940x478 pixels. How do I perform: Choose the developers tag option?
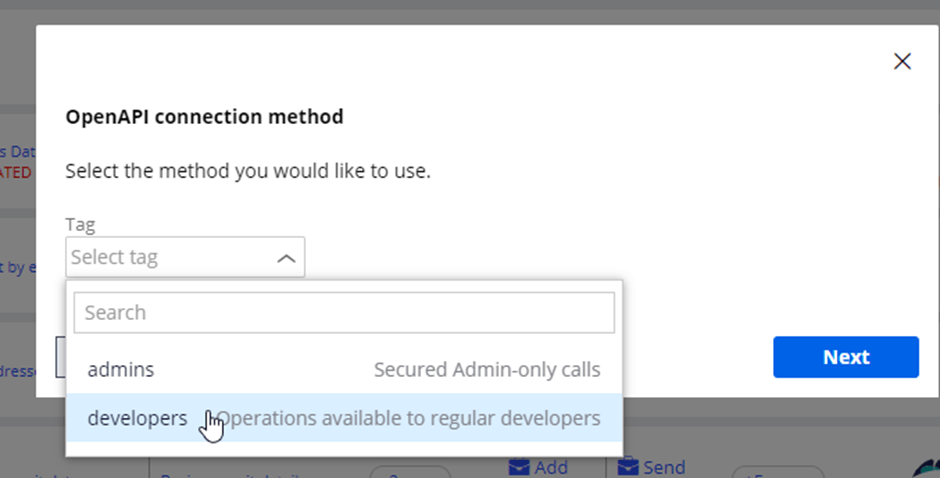coord(137,418)
